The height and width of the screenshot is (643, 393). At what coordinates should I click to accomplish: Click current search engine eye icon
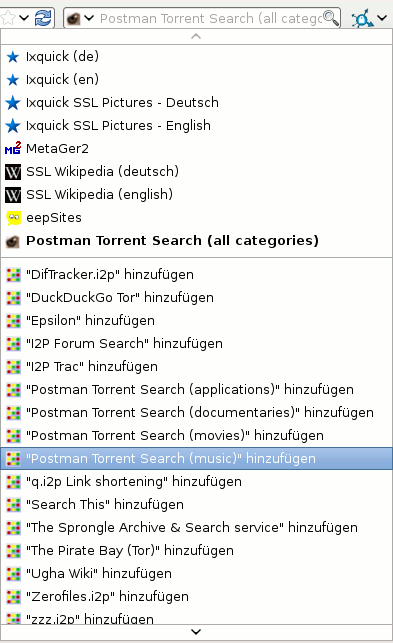[73, 18]
